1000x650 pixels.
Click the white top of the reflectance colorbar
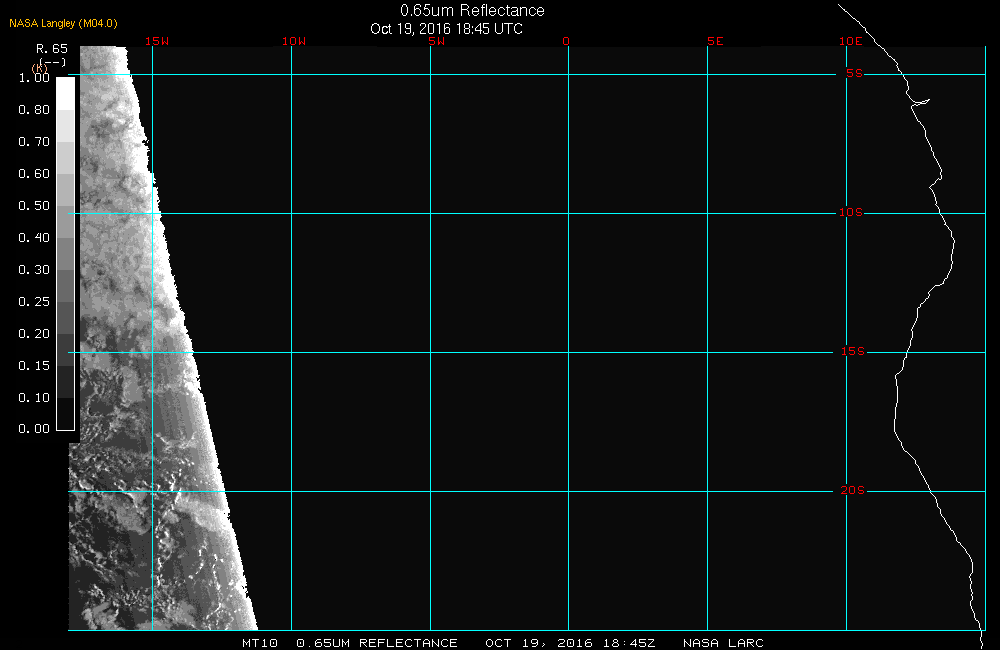[x=65, y=92]
